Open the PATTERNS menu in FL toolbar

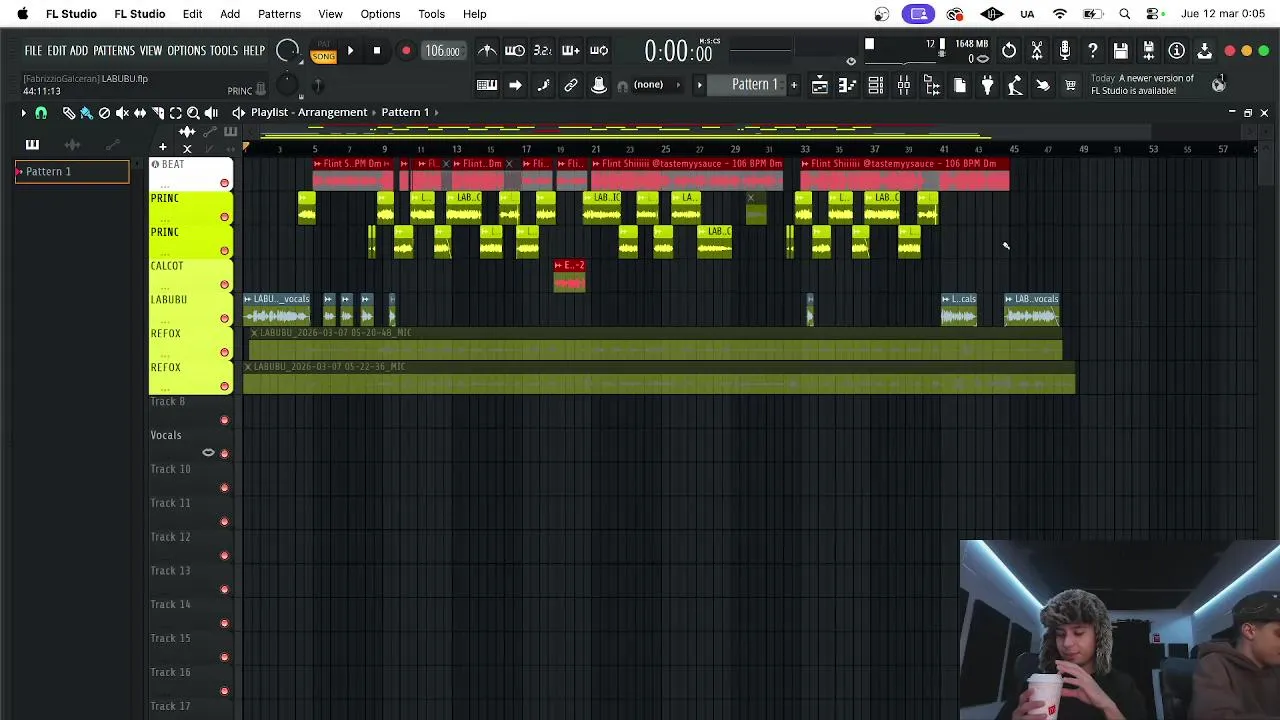[x=114, y=51]
